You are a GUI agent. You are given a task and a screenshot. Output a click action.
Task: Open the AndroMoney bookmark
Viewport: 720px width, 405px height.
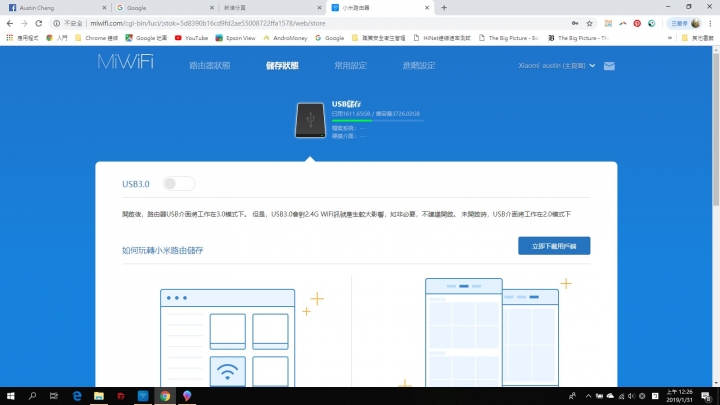pos(285,38)
